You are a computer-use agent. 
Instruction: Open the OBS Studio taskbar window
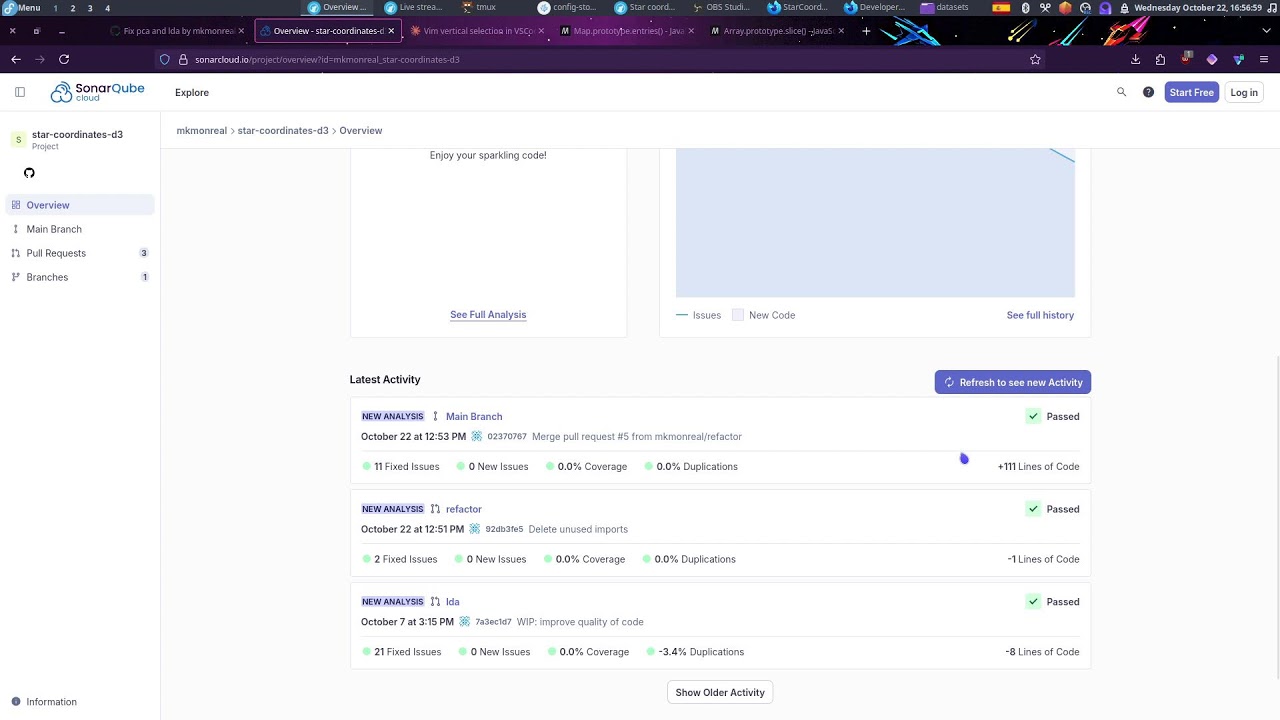[x=720, y=8]
